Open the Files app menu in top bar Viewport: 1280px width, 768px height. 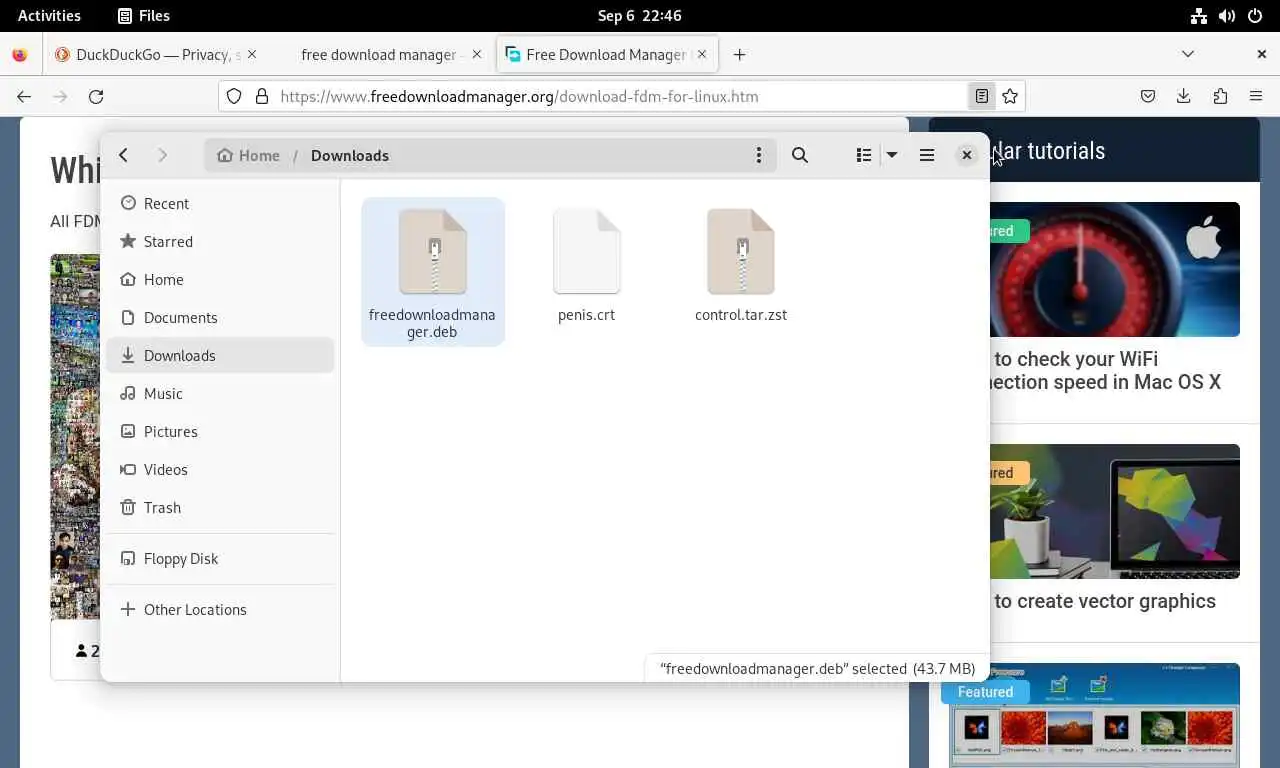coord(144,15)
